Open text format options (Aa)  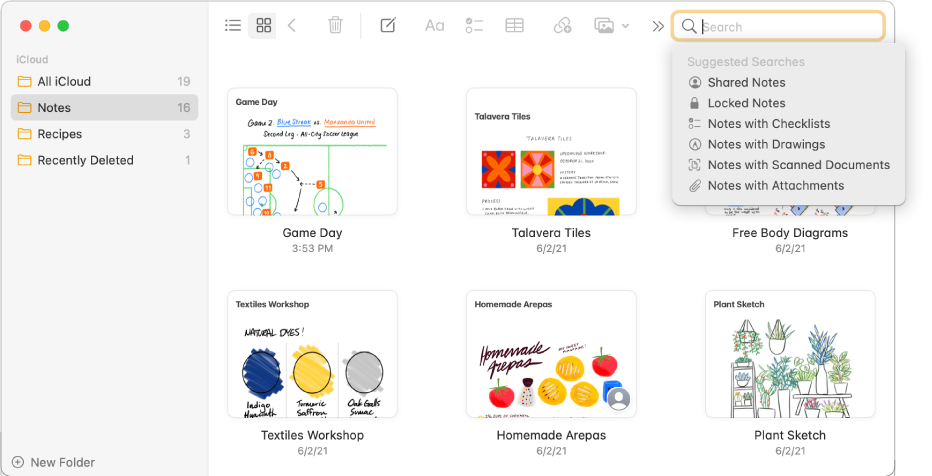[434, 26]
